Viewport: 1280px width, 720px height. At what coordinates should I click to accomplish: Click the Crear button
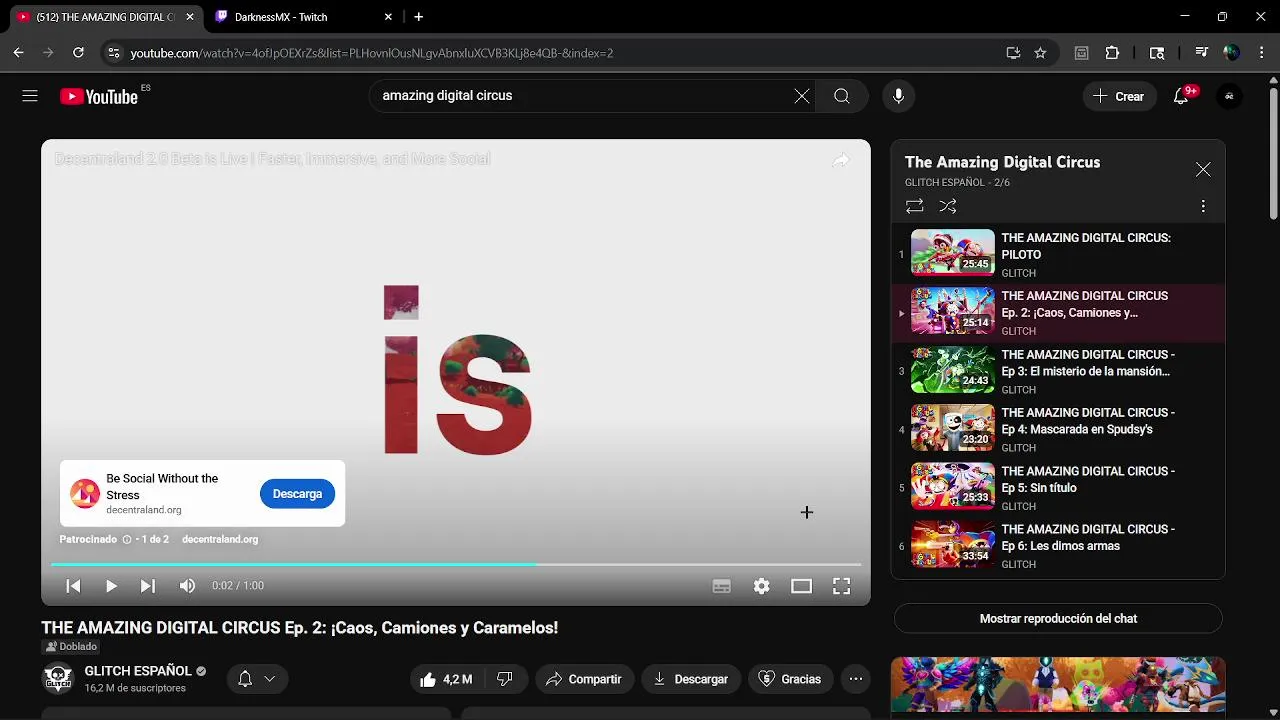point(1119,96)
